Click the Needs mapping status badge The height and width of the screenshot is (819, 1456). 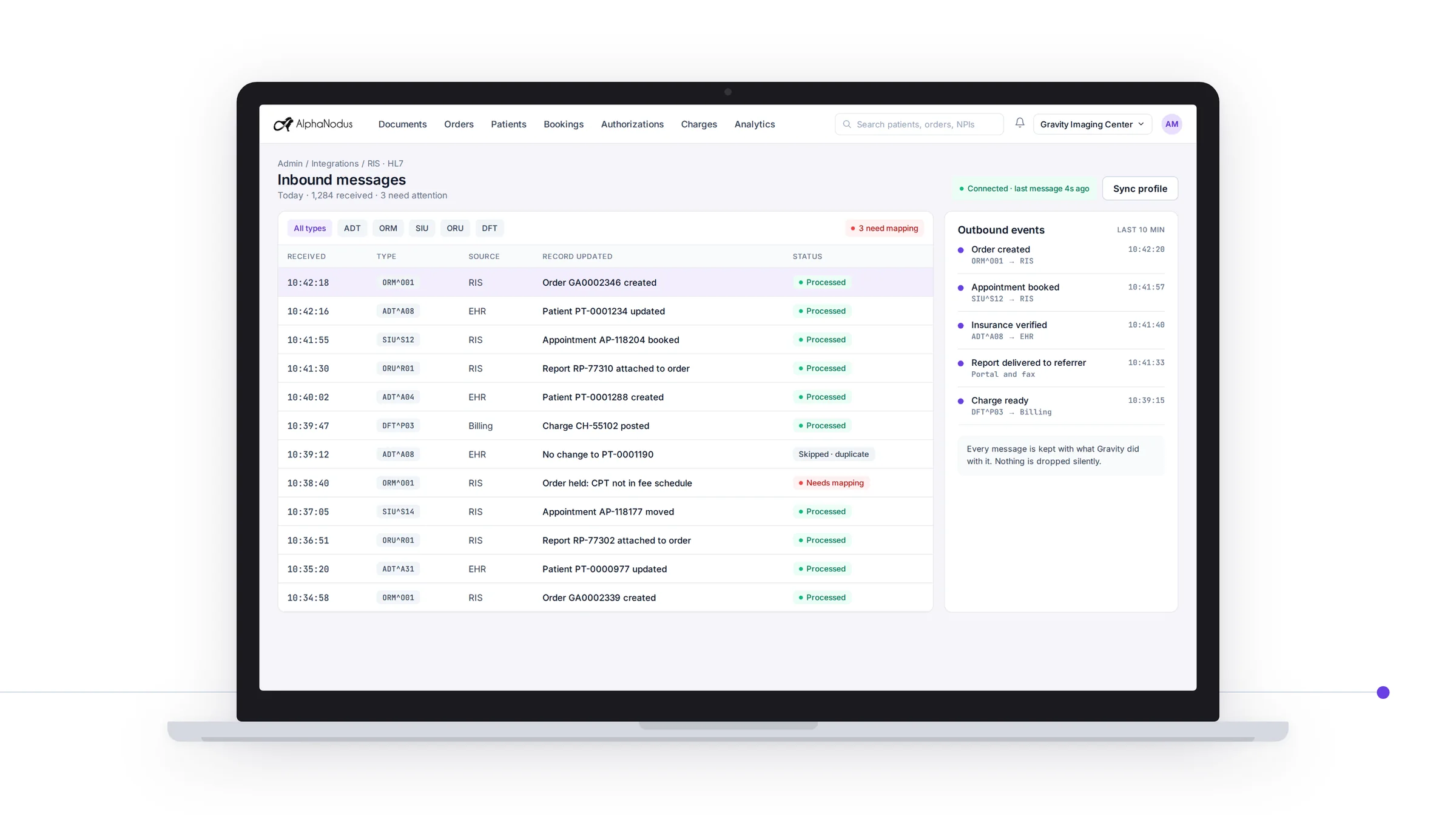coord(831,483)
